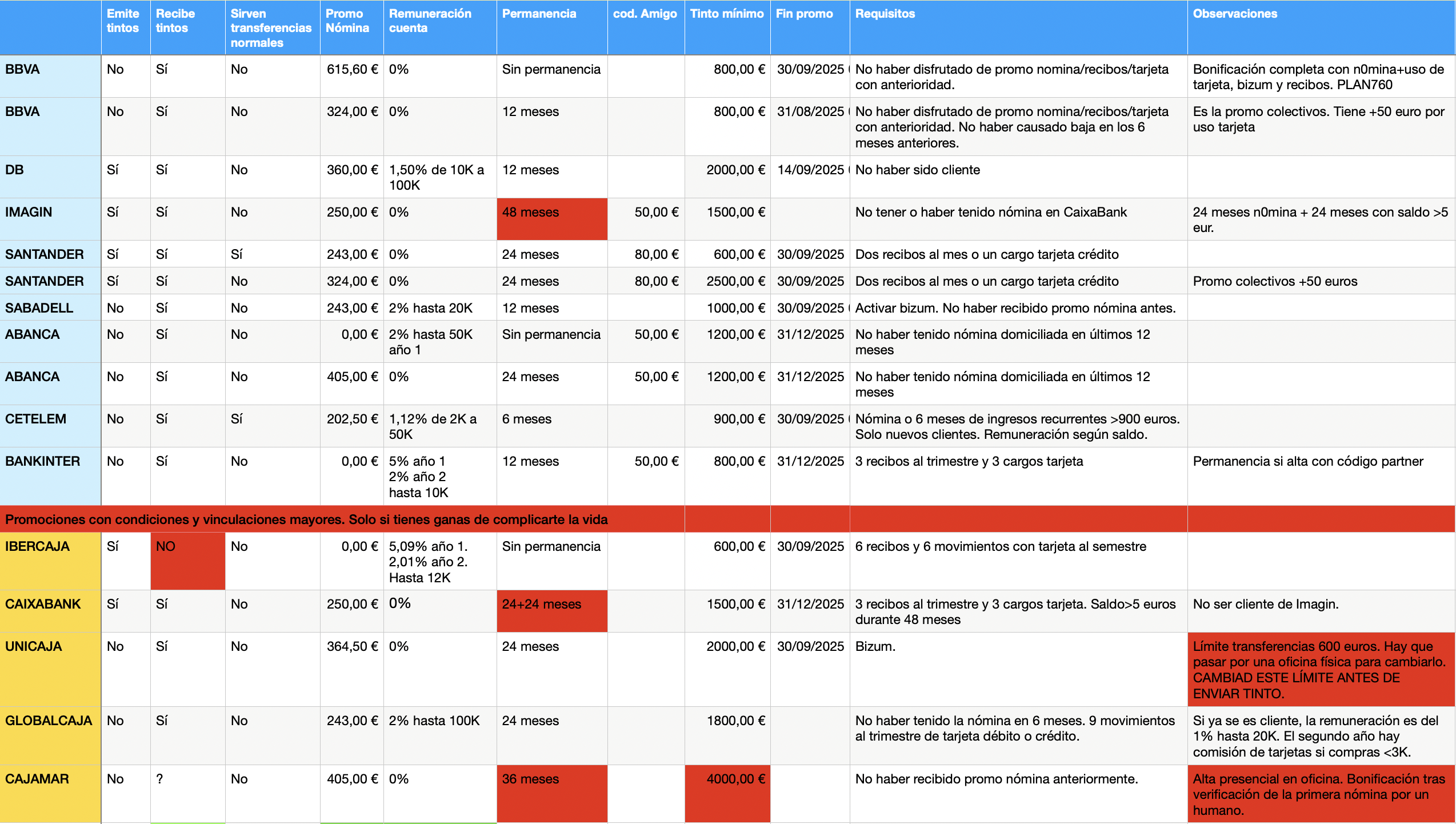Screen dimensions: 1456x824
Task: Select the red '36 meses' cell
Action: (x=552, y=794)
